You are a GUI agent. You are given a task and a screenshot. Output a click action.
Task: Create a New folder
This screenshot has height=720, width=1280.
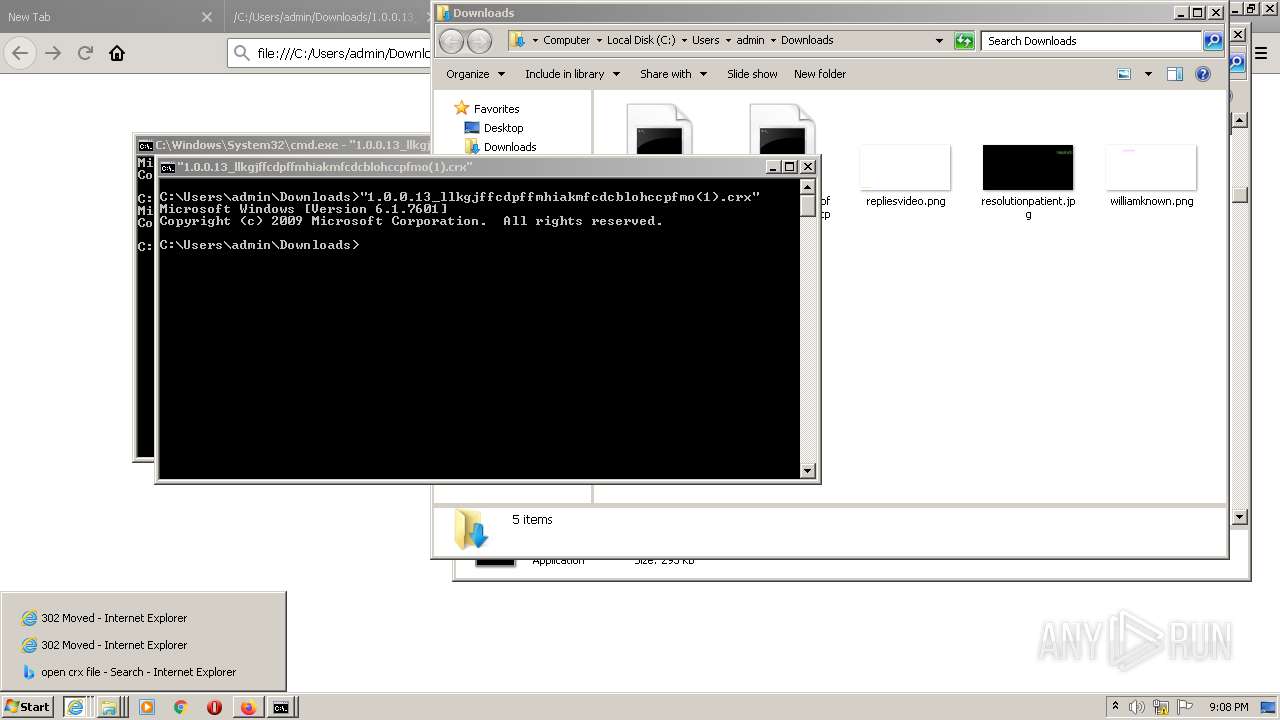point(820,74)
